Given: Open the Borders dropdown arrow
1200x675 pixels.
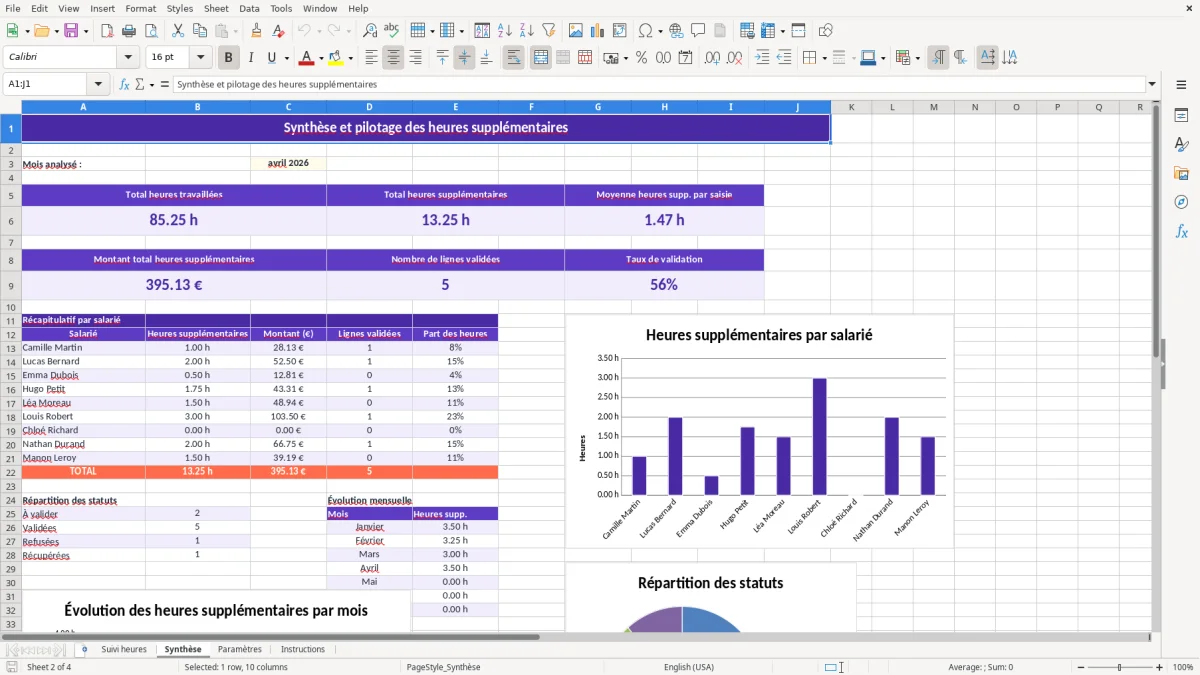Looking at the screenshot, I should click(826, 58).
